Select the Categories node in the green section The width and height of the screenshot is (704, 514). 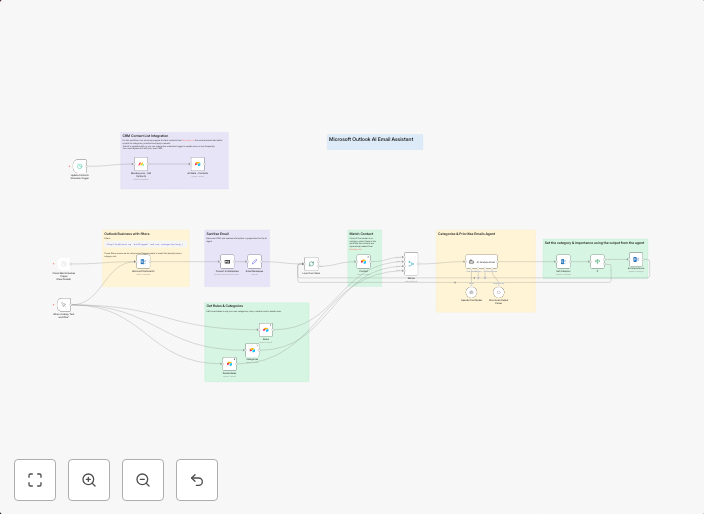252,349
